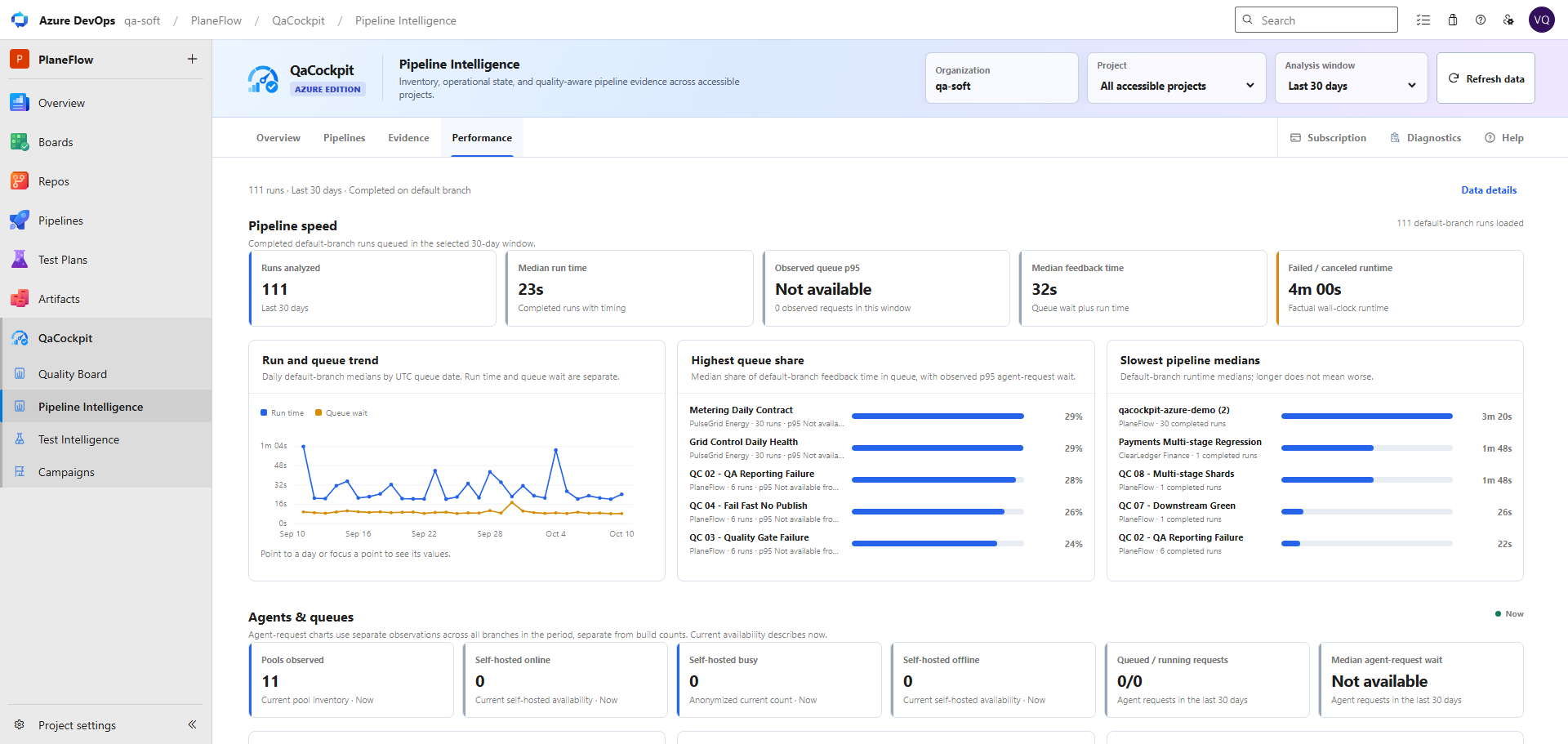Click the QC 02 - QA Reporting Failure queue share row
1568x744 pixels.
coord(886,480)
